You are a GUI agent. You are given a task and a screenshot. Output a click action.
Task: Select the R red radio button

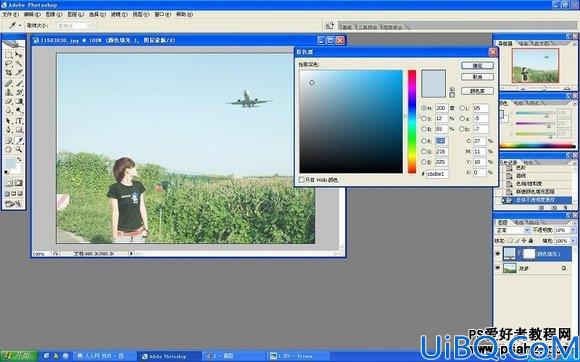(x=424, y=141)
